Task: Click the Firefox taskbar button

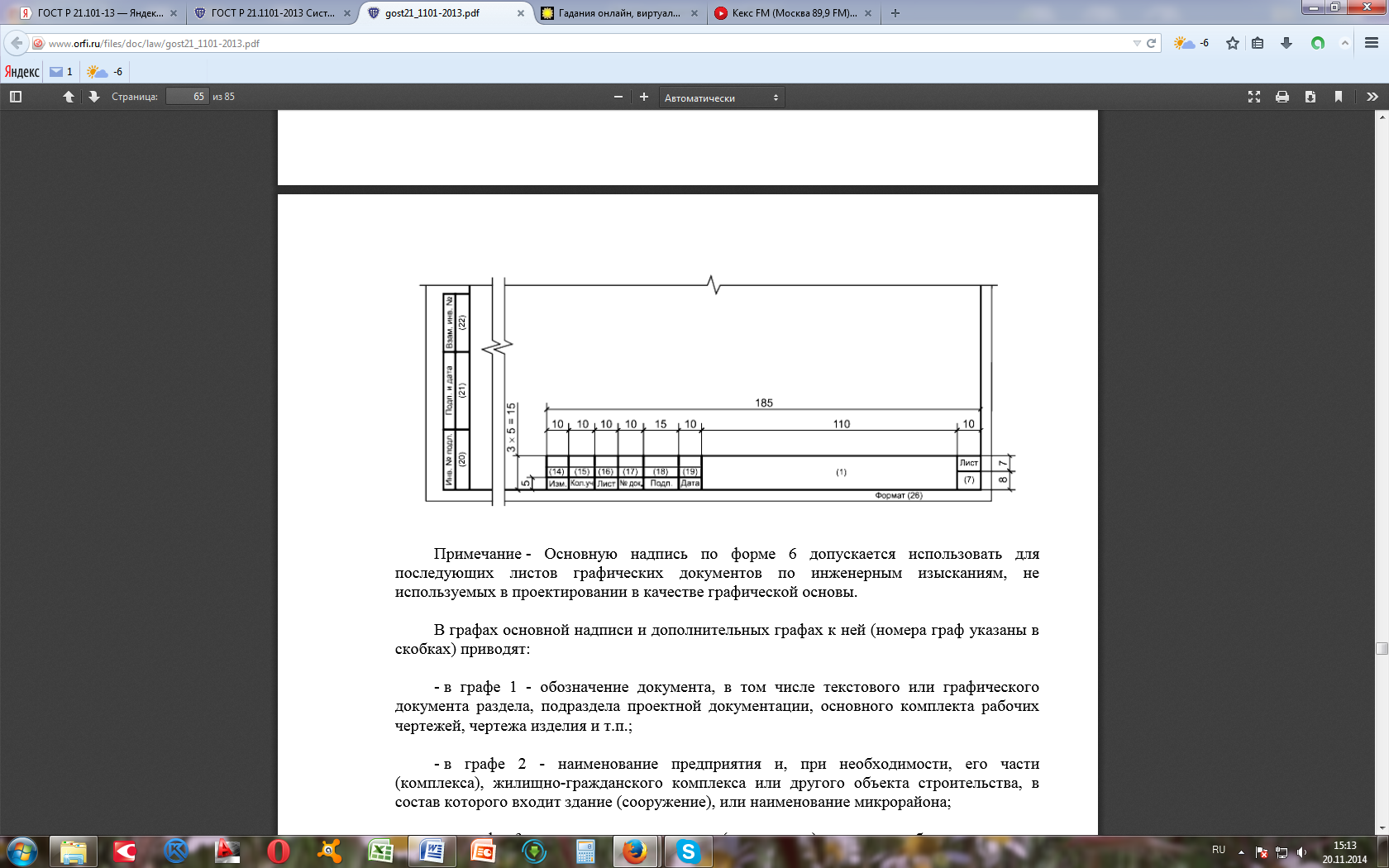Action: 637,851
